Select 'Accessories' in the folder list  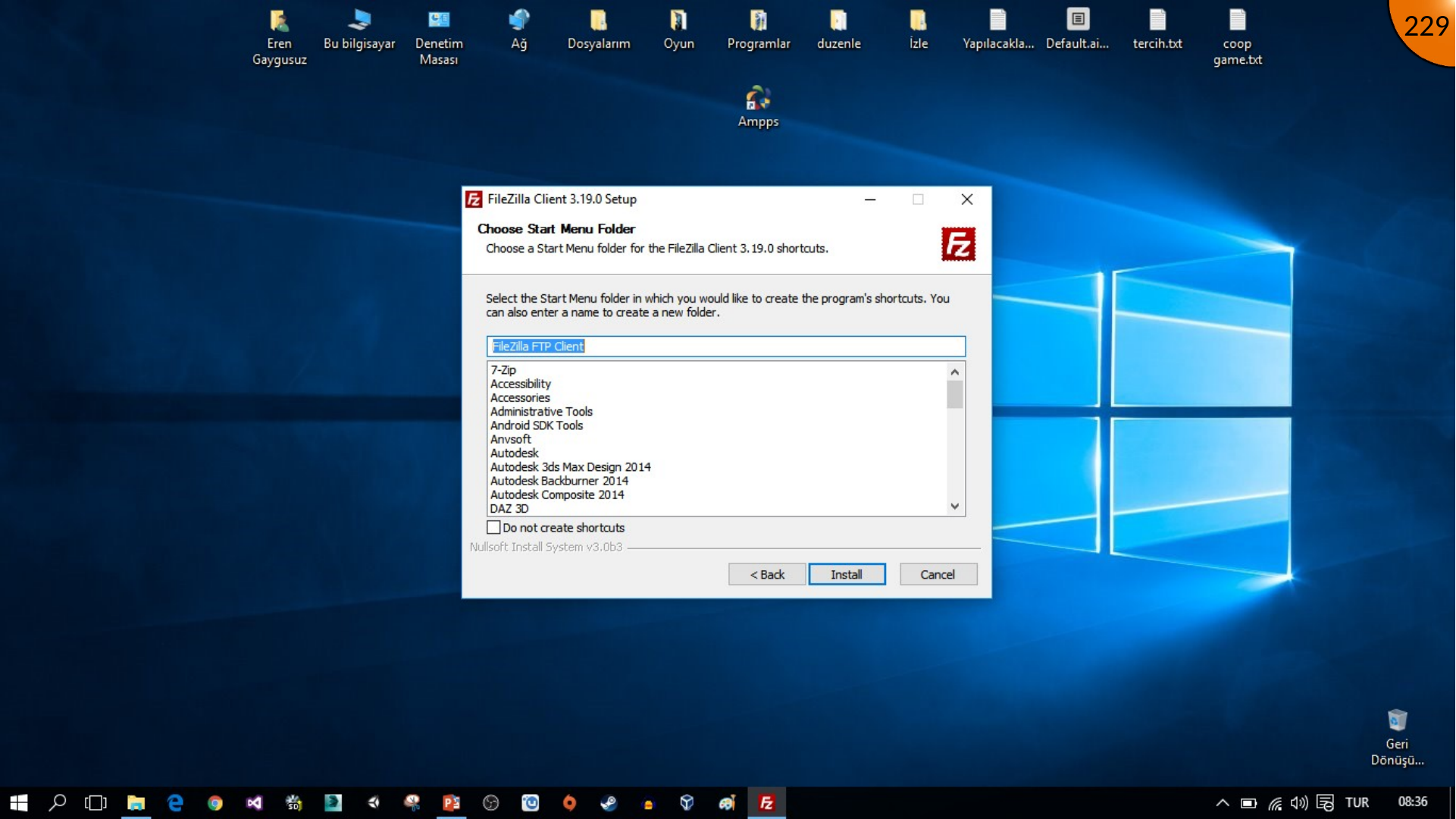click(520, 397)
